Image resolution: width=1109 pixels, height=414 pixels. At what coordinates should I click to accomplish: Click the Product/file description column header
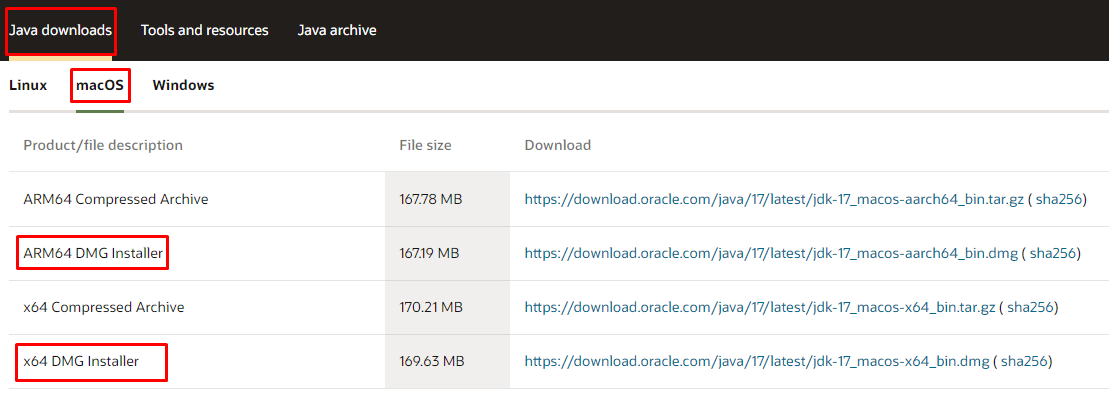pos(103,145)
